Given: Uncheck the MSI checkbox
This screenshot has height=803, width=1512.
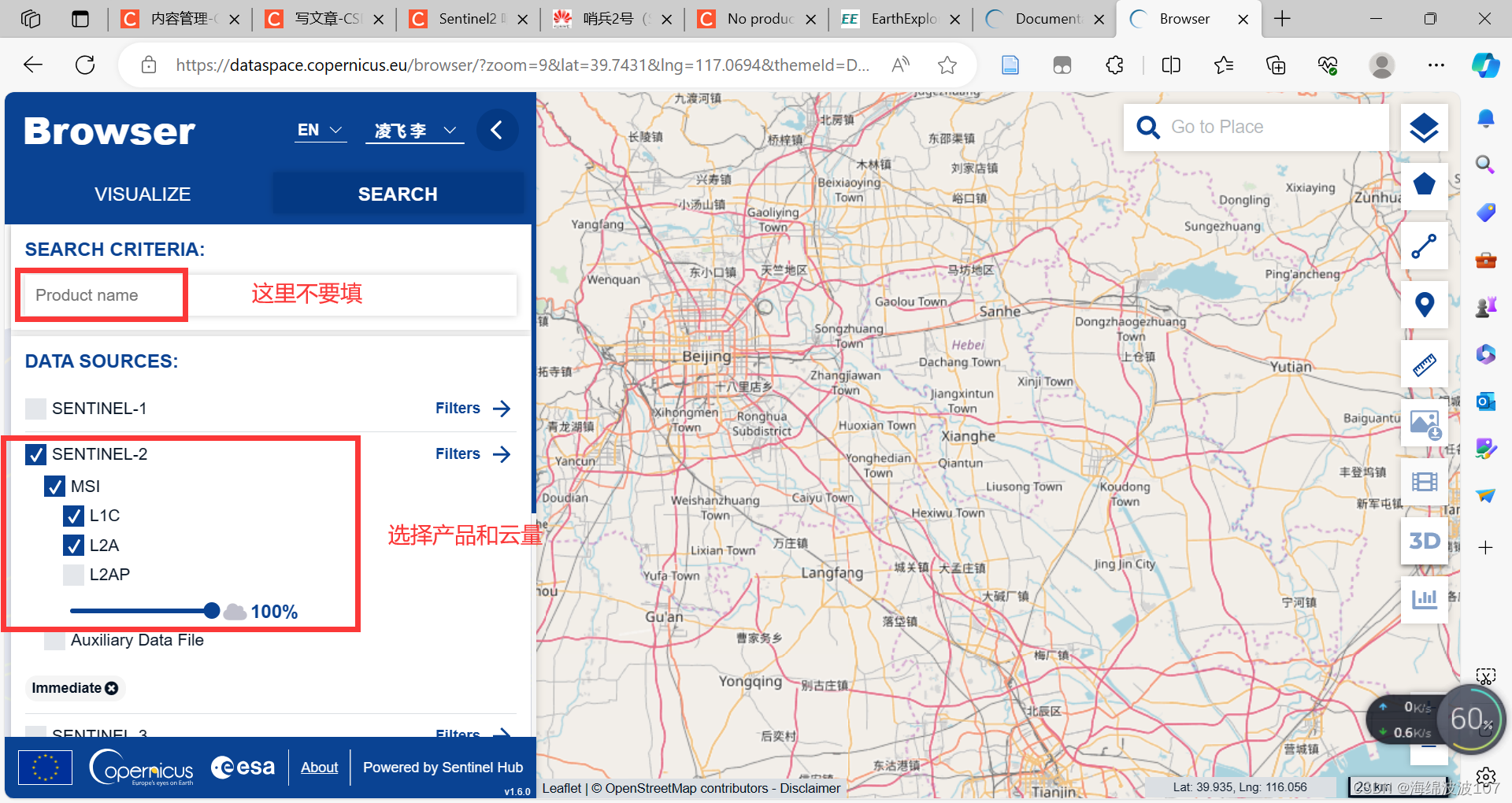Looking at the screenshot, I should (54, 487).
